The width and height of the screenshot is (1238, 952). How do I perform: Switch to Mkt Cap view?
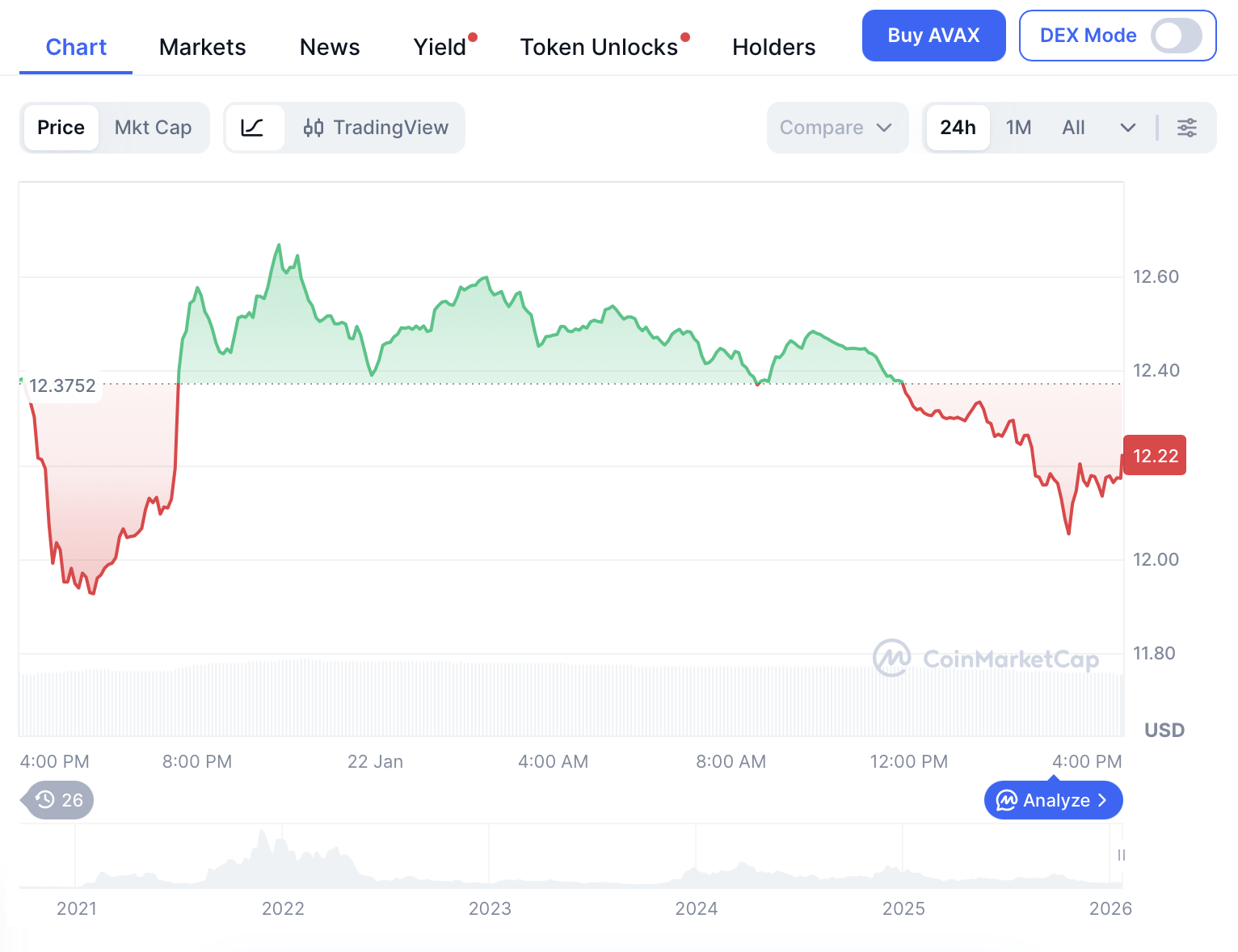153,128
